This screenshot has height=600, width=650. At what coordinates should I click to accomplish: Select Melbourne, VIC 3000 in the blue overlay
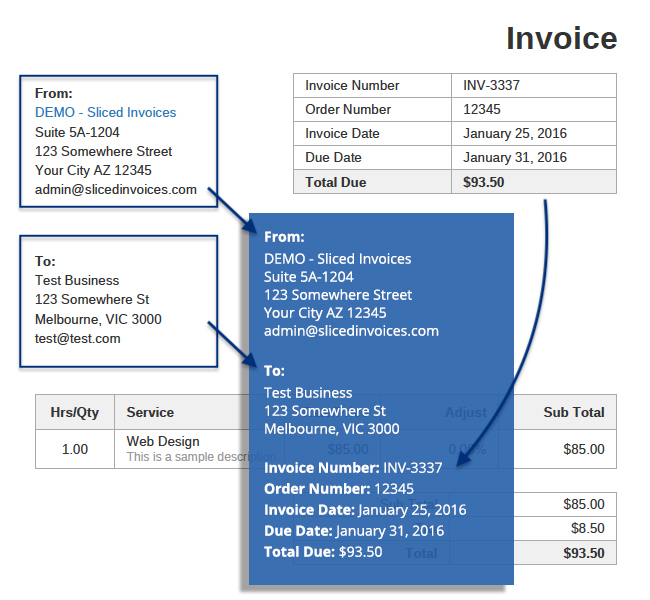331,429
